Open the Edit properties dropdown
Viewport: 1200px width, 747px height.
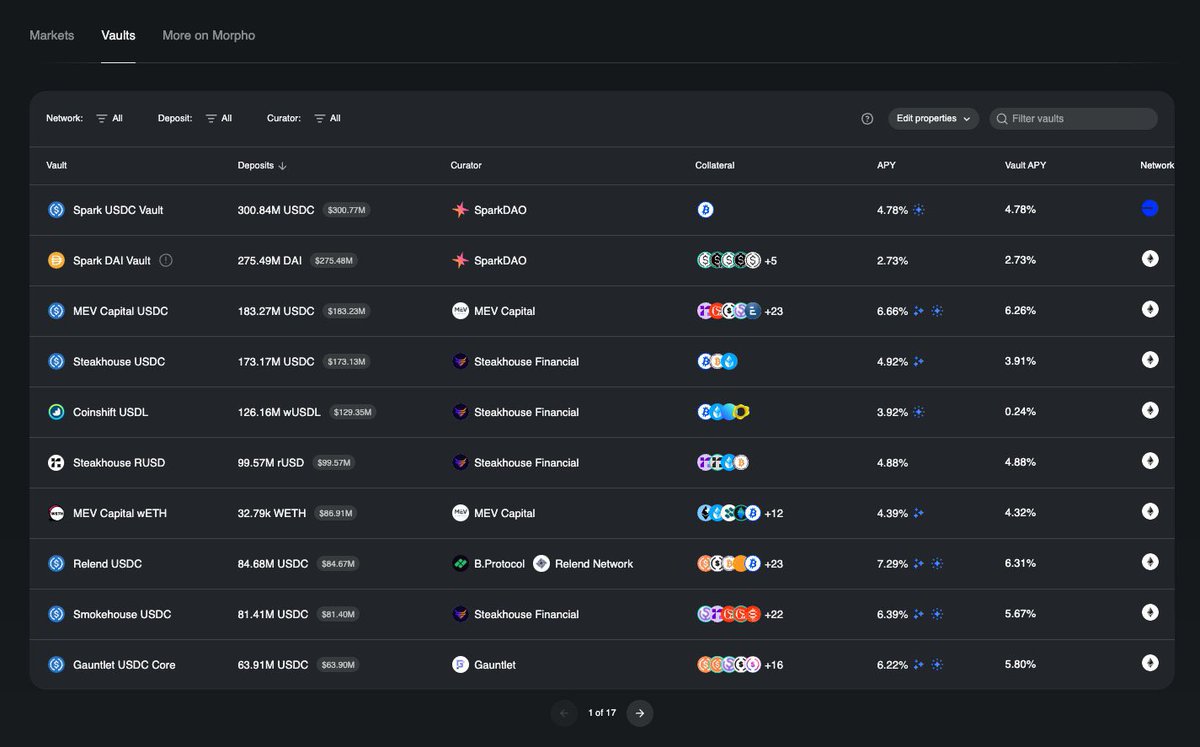click(x=933, y=118)
